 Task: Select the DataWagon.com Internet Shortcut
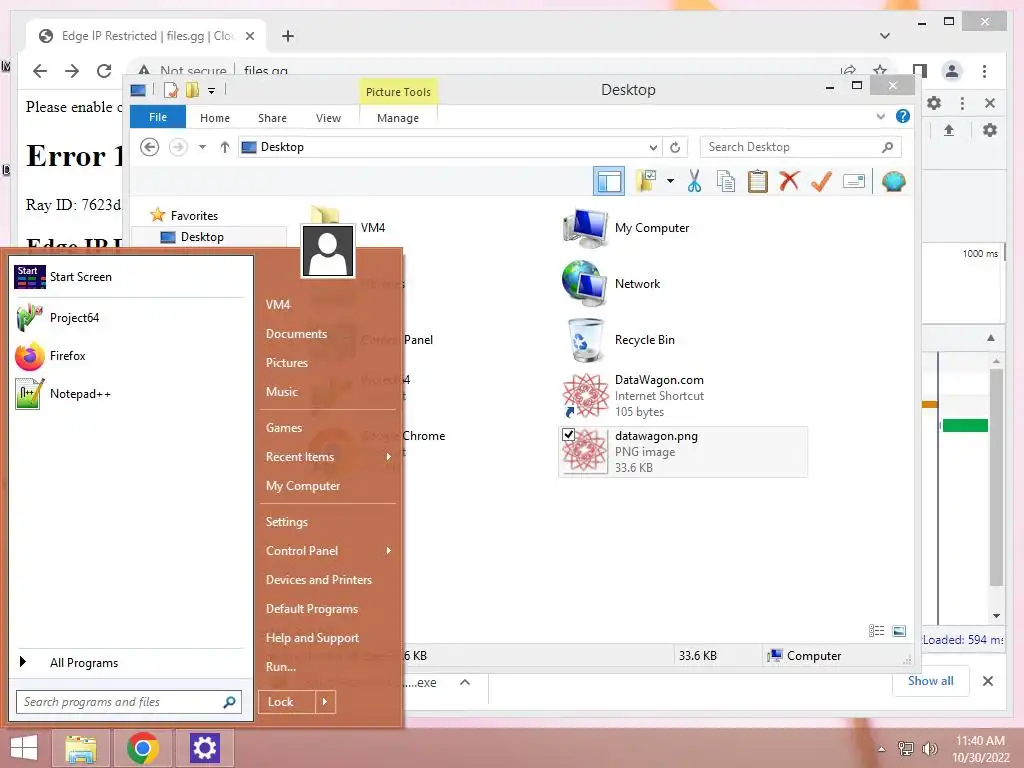click(x=633, y=396)
